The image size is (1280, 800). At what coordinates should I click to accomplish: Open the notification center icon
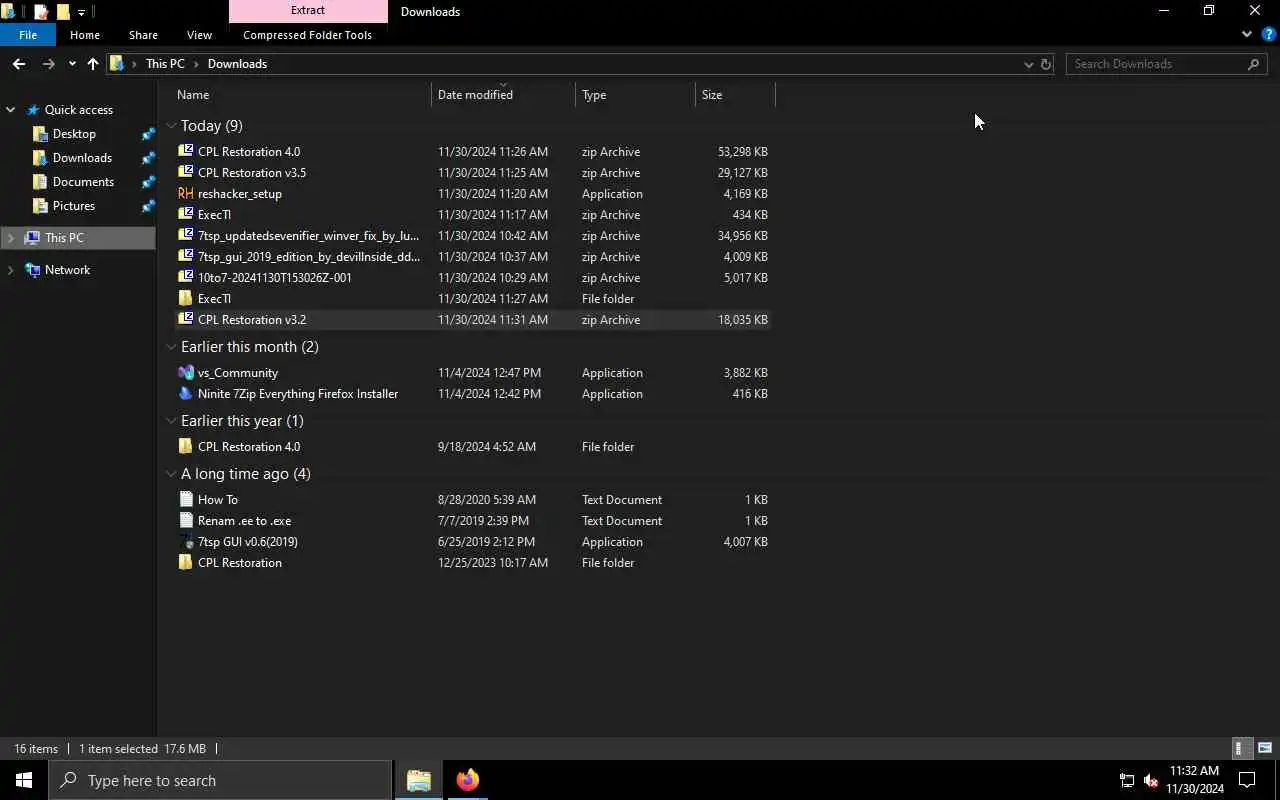pyautogui.click(x=1247, y=780)
